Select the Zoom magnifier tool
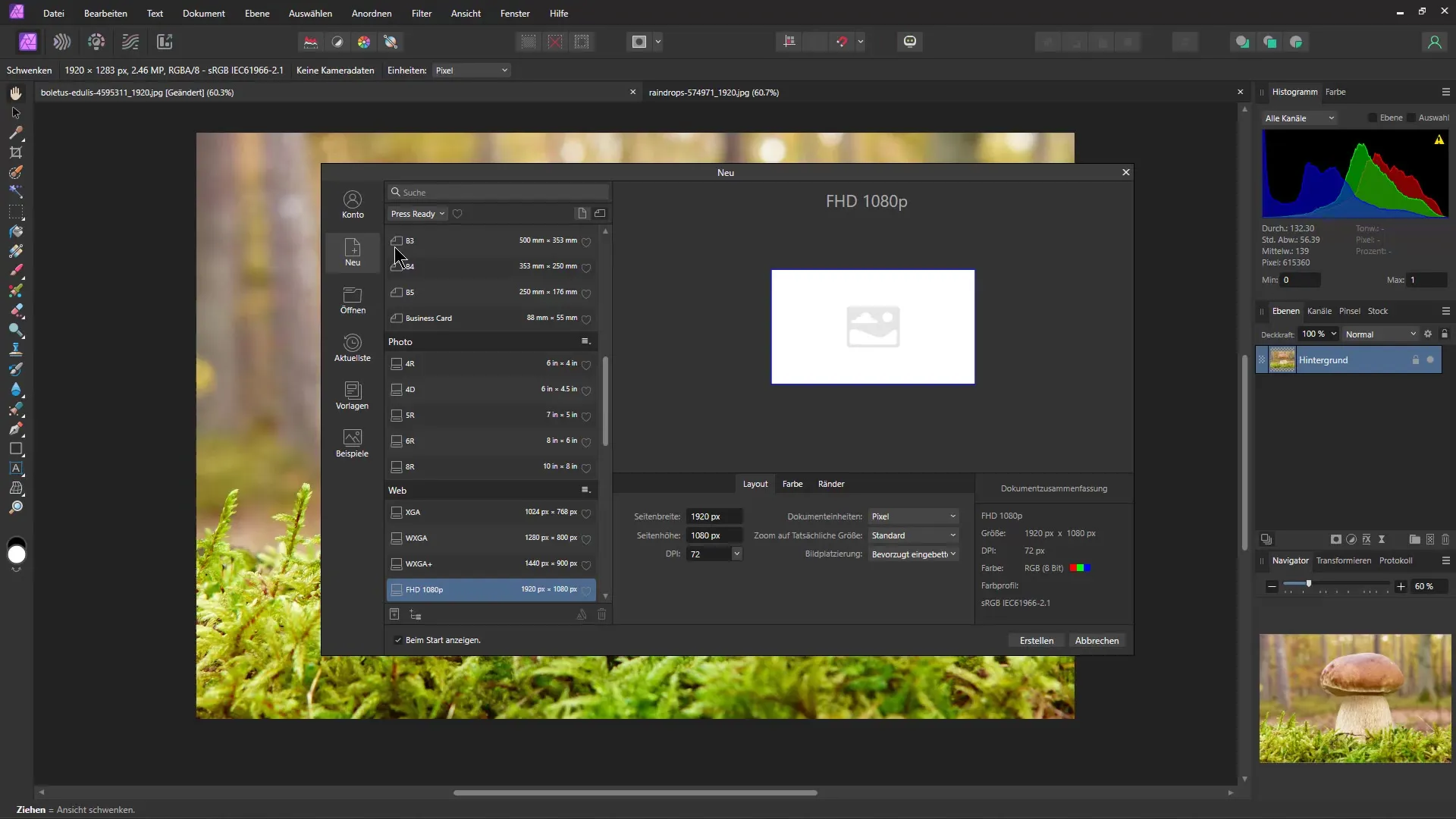This screenshot has width=1456, height=819. pos(16,507)
